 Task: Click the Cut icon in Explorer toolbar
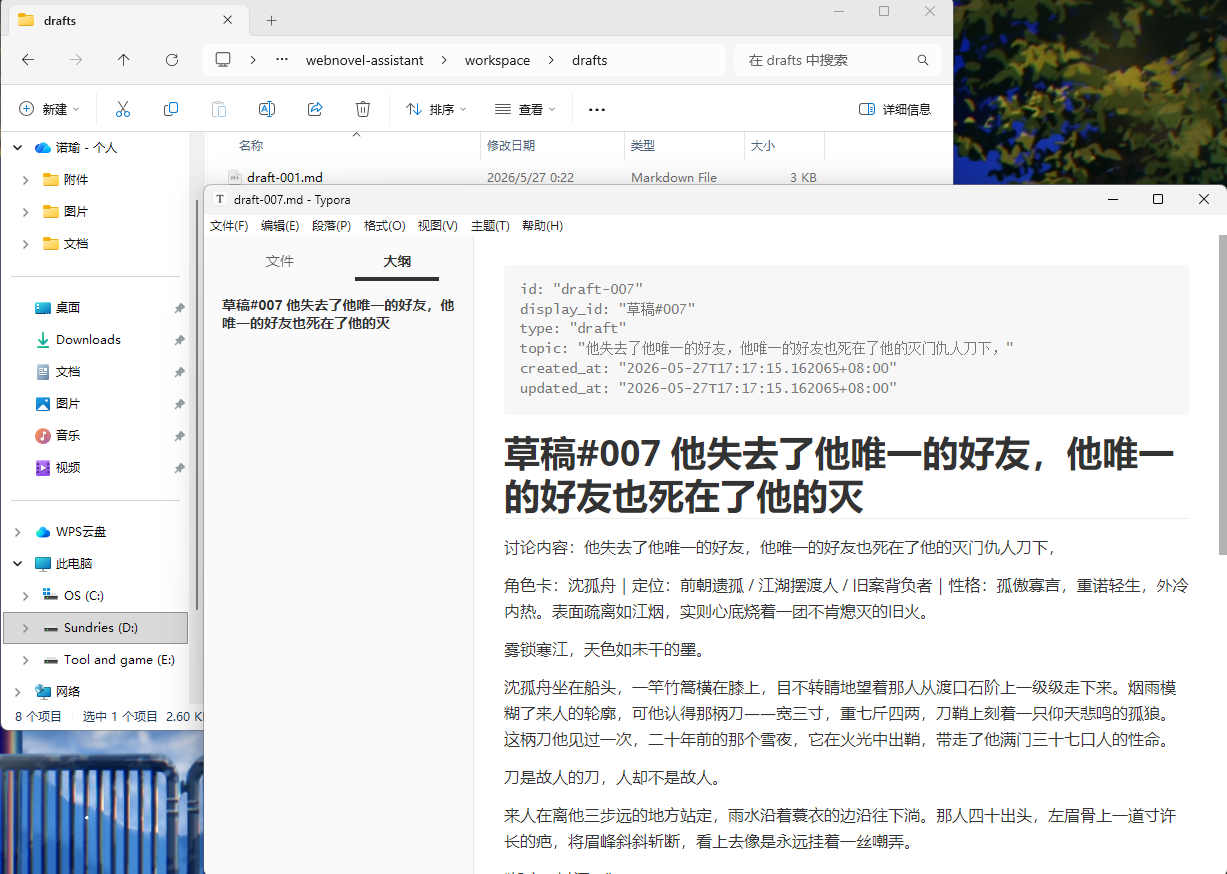[123, 109]
